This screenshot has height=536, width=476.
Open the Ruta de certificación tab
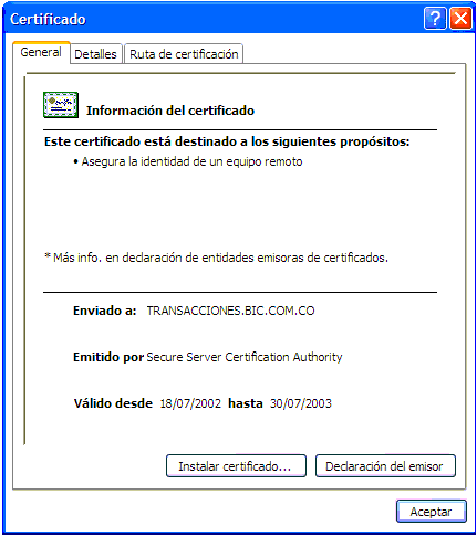coord(184,54)
